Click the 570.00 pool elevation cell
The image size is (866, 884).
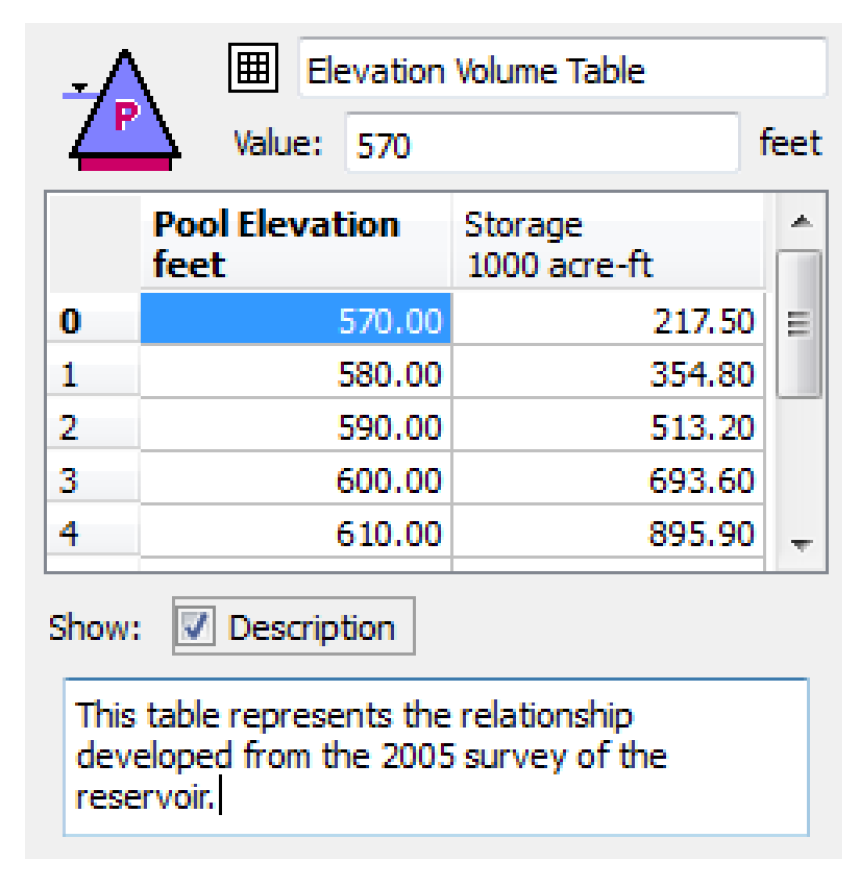click(x=296, y=321)
